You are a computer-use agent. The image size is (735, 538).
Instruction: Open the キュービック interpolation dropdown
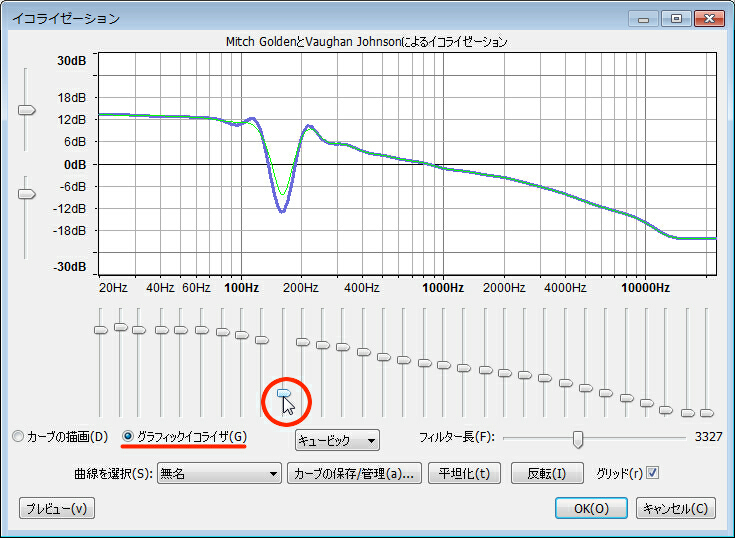[337, 441]
